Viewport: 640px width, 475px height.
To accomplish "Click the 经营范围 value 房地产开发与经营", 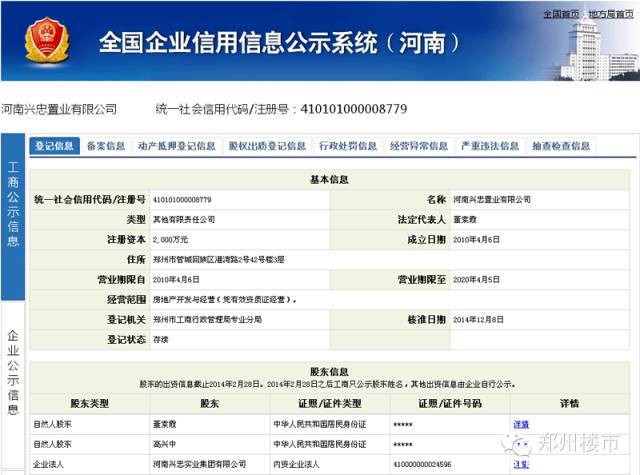I will pos(224,300).
